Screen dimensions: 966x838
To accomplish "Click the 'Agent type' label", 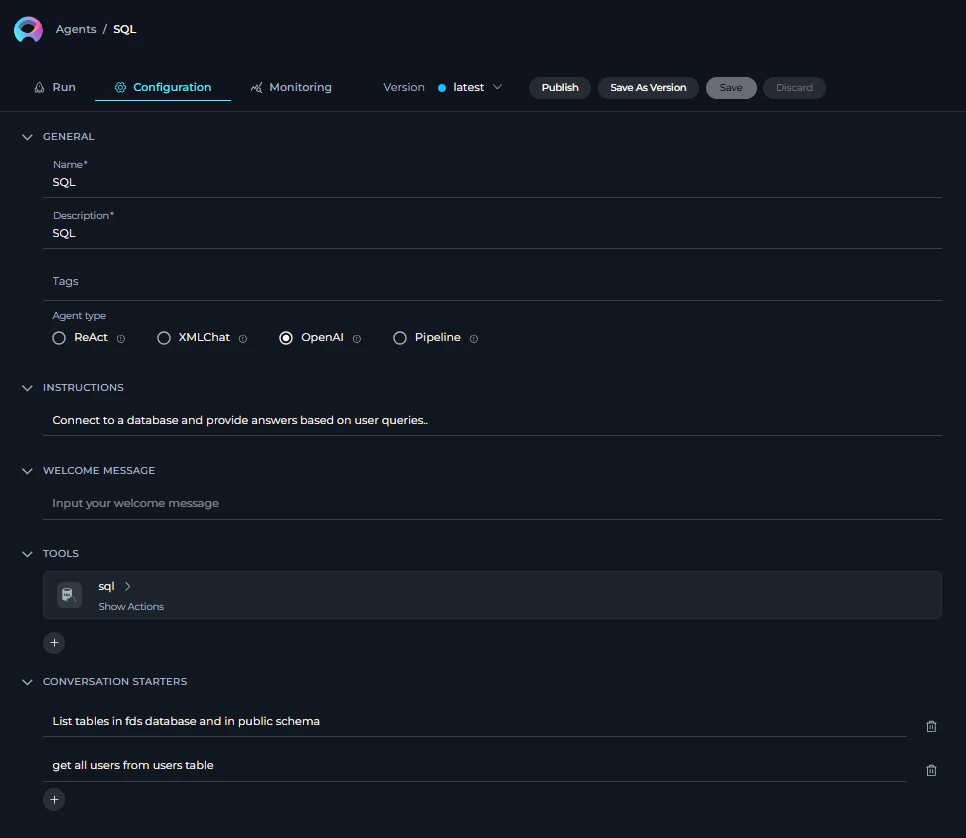I will pyautogui.click(x=79, y=315).
